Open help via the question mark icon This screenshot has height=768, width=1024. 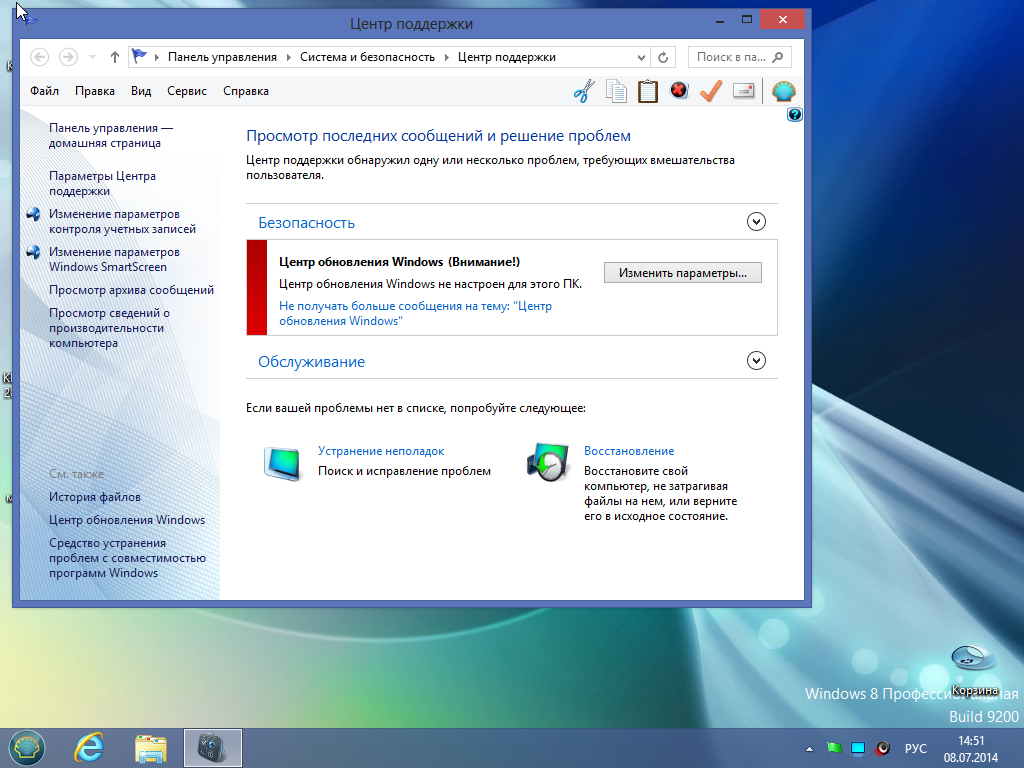794,115
